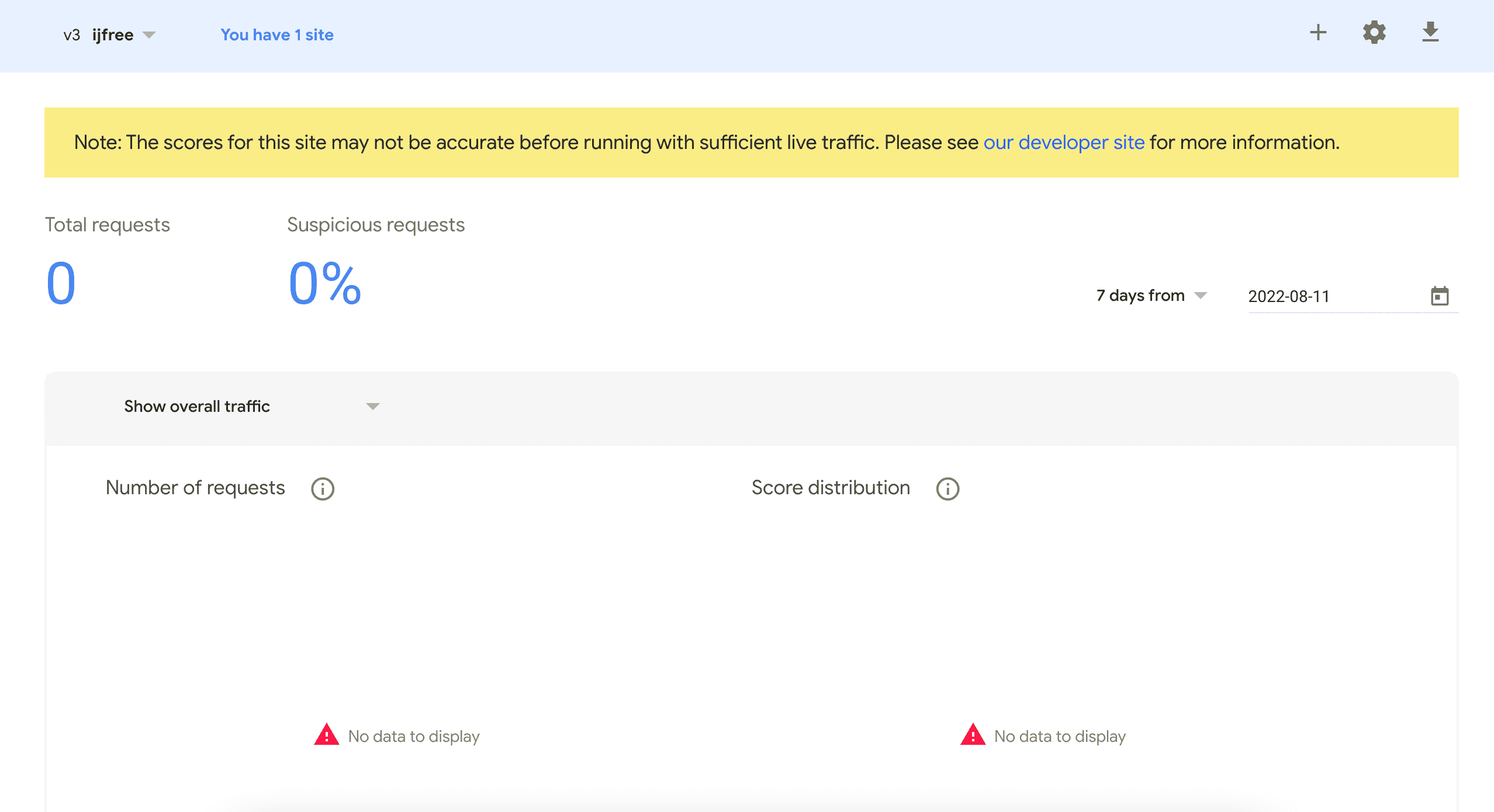The image size is (1494, 812).
Task: Click the plus icon to add site
Action: coord(1317,33)
